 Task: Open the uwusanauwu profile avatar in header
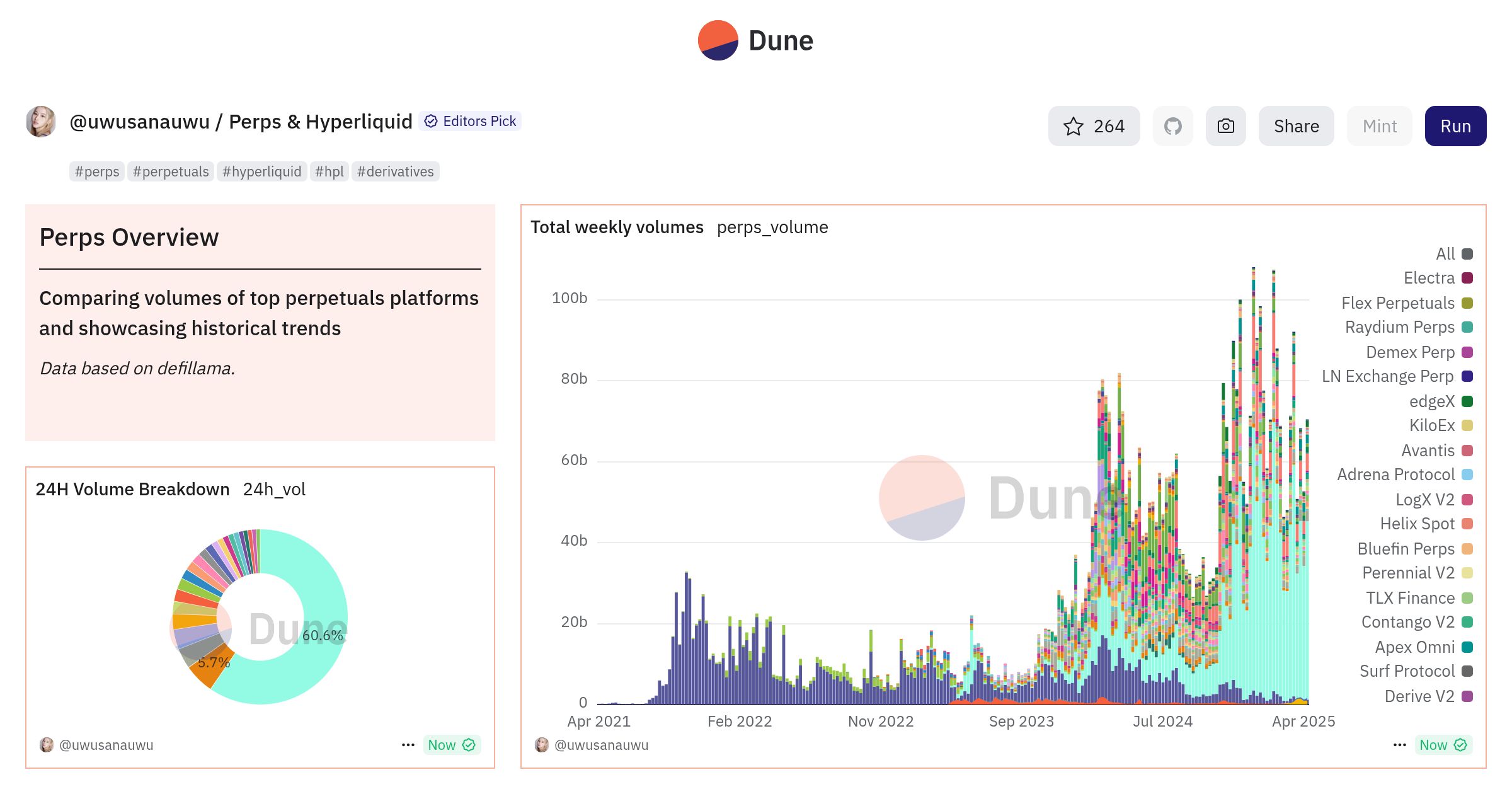coord(41,121)
